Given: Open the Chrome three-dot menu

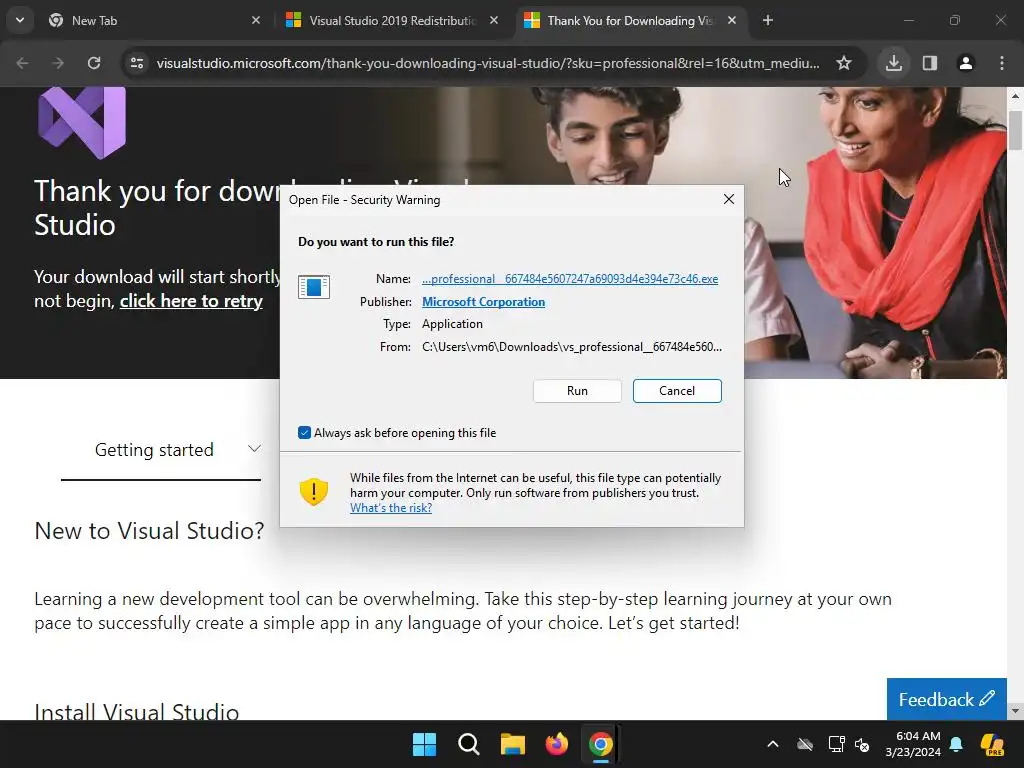Looking at the screenshot, I should 1002,63.
